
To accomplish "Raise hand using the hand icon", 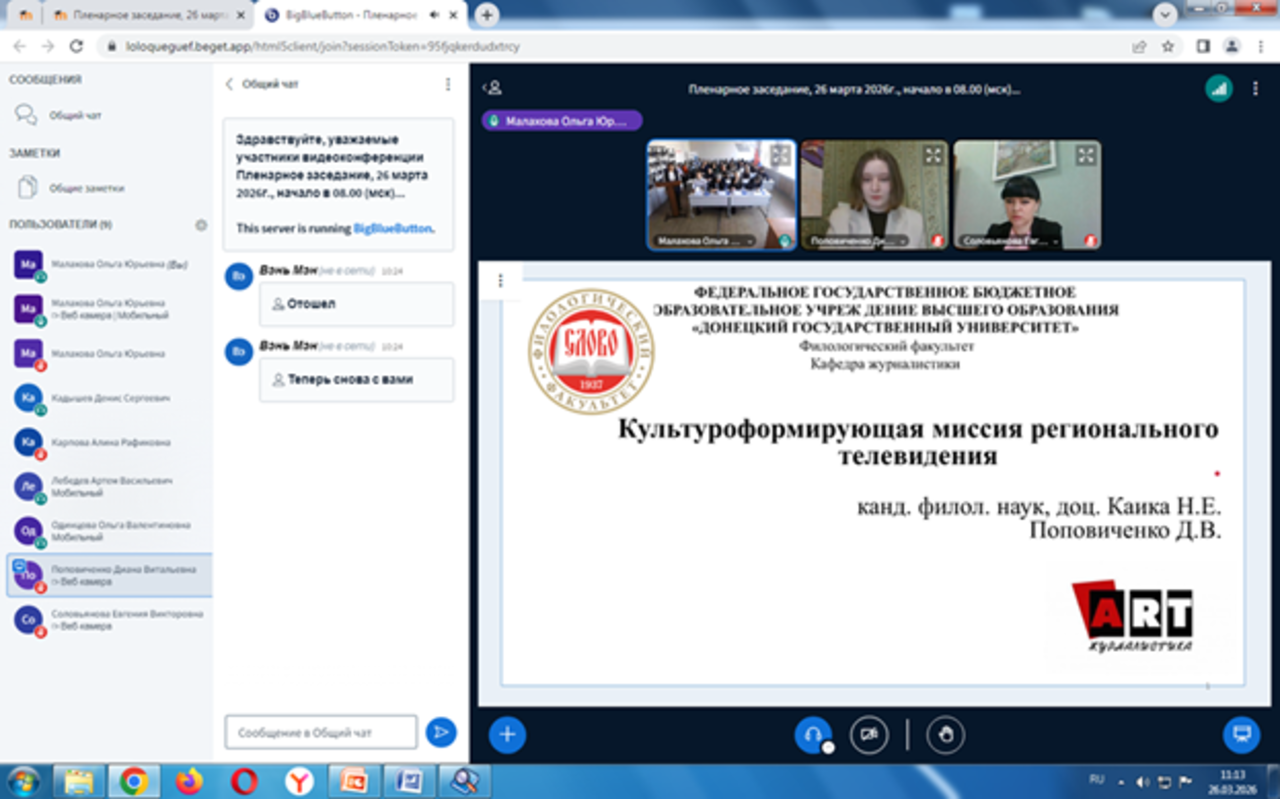I will (x=945, y=735).
